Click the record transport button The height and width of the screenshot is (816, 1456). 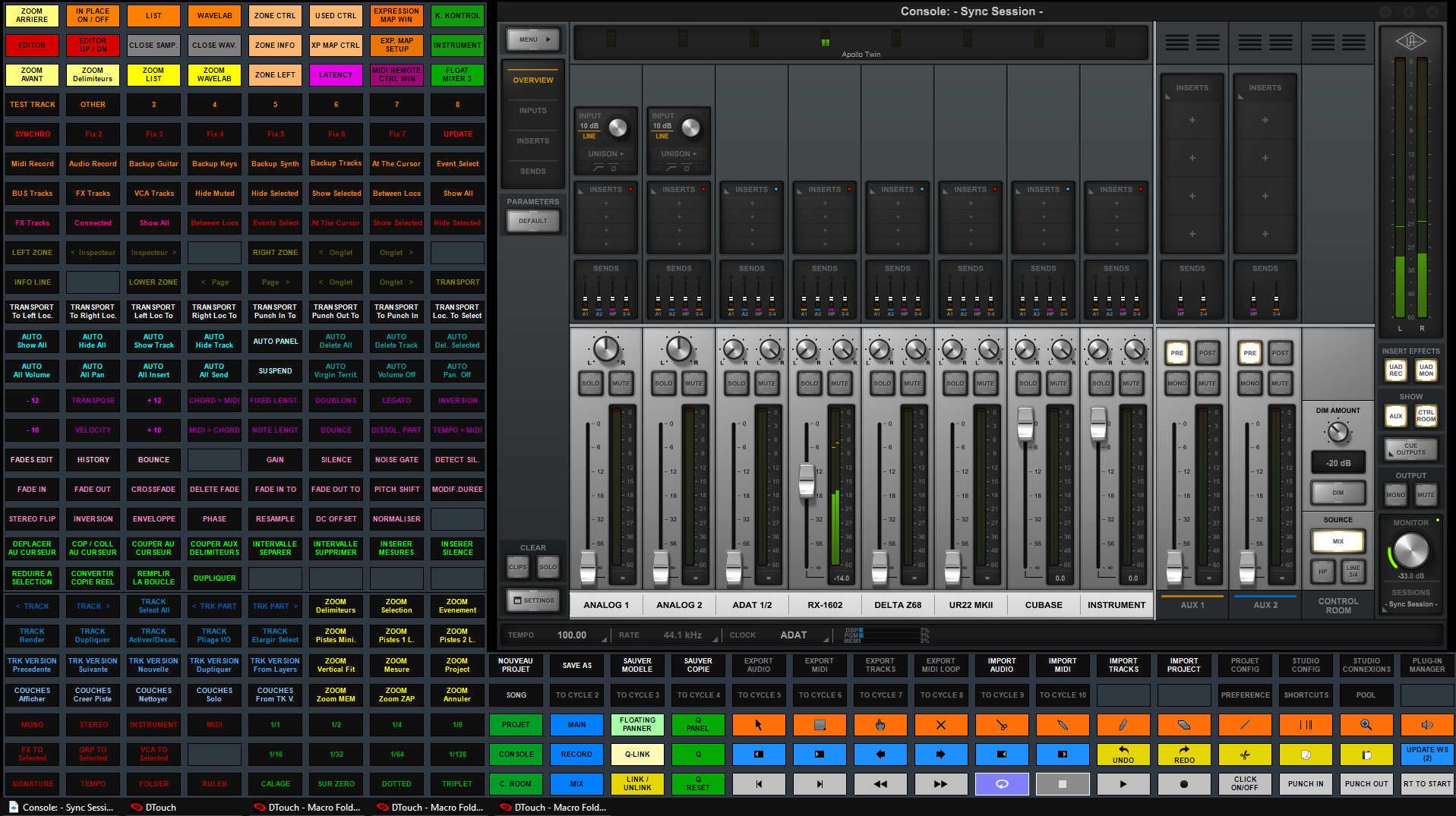point(1184,784)
